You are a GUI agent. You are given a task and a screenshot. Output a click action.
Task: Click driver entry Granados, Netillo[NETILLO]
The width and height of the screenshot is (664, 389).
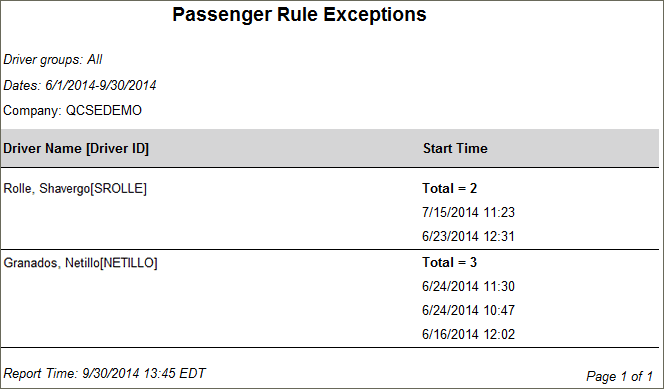80,263
